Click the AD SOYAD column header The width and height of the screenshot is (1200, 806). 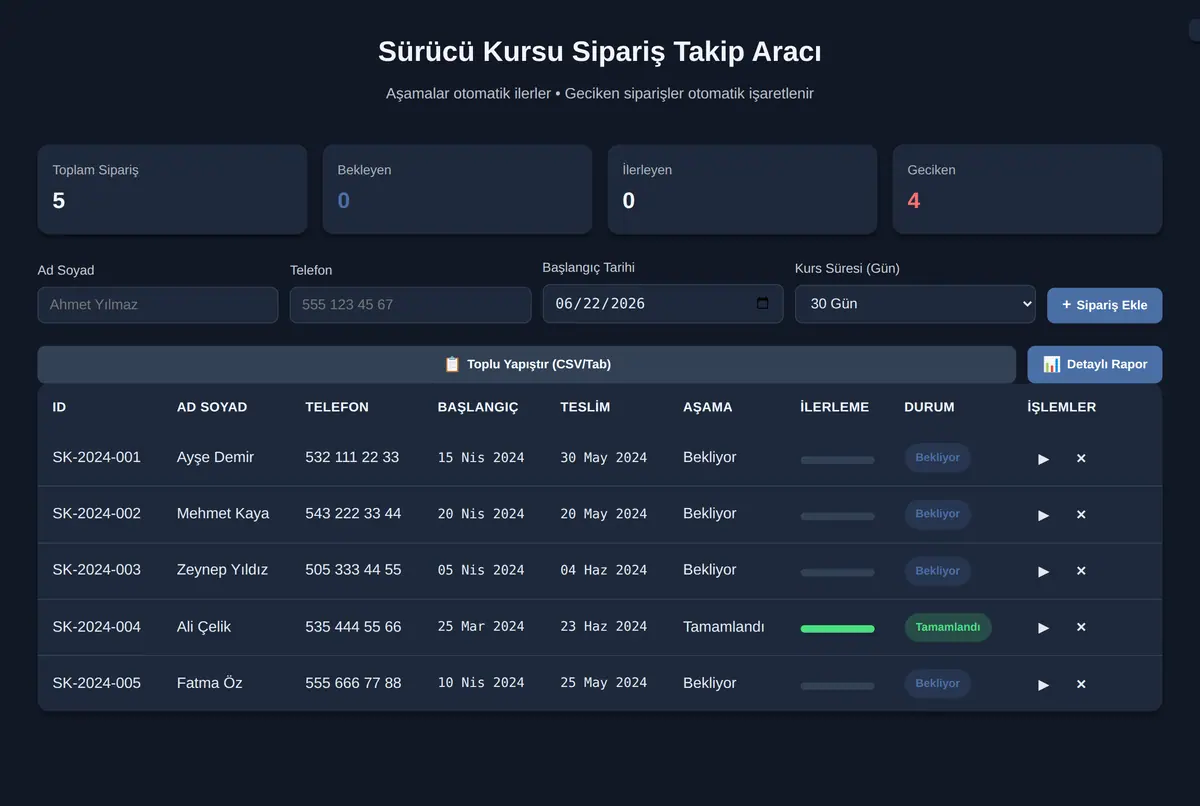(212, 407)
